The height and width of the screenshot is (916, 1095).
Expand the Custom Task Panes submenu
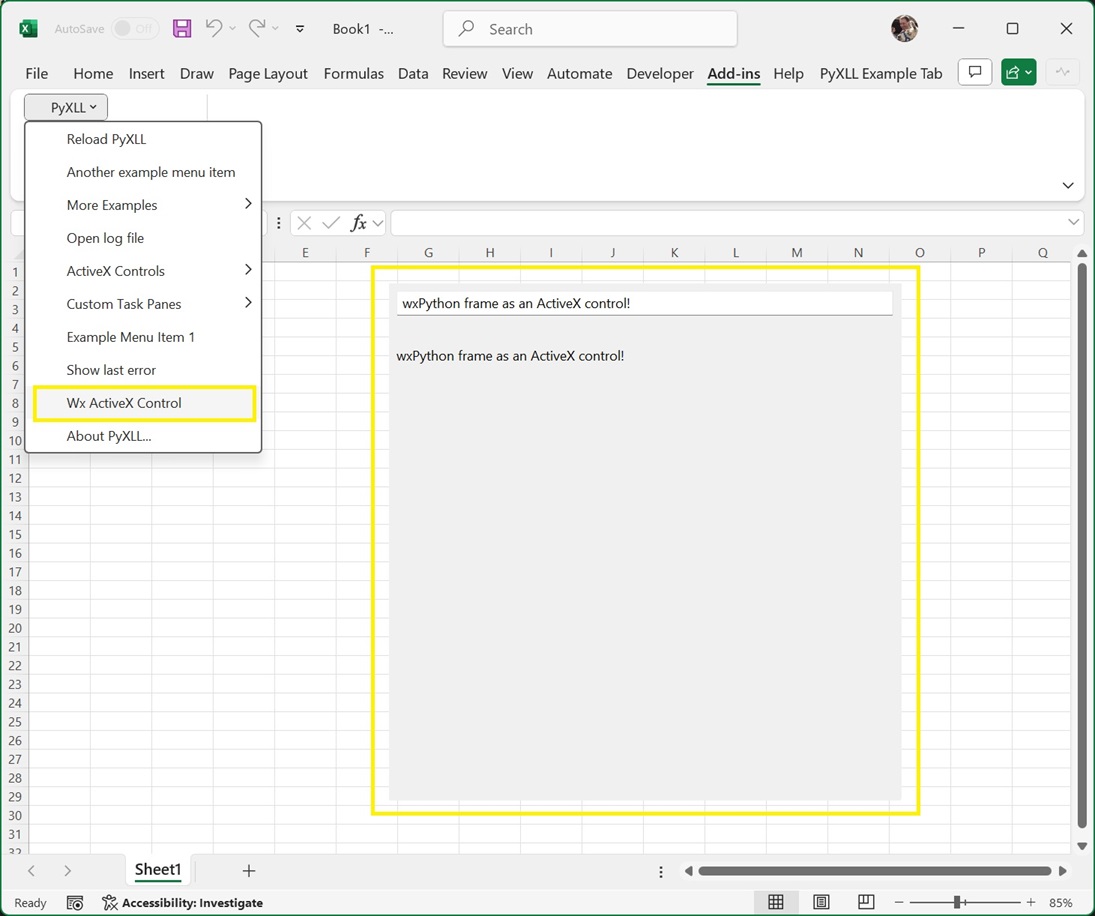point(143,304)
